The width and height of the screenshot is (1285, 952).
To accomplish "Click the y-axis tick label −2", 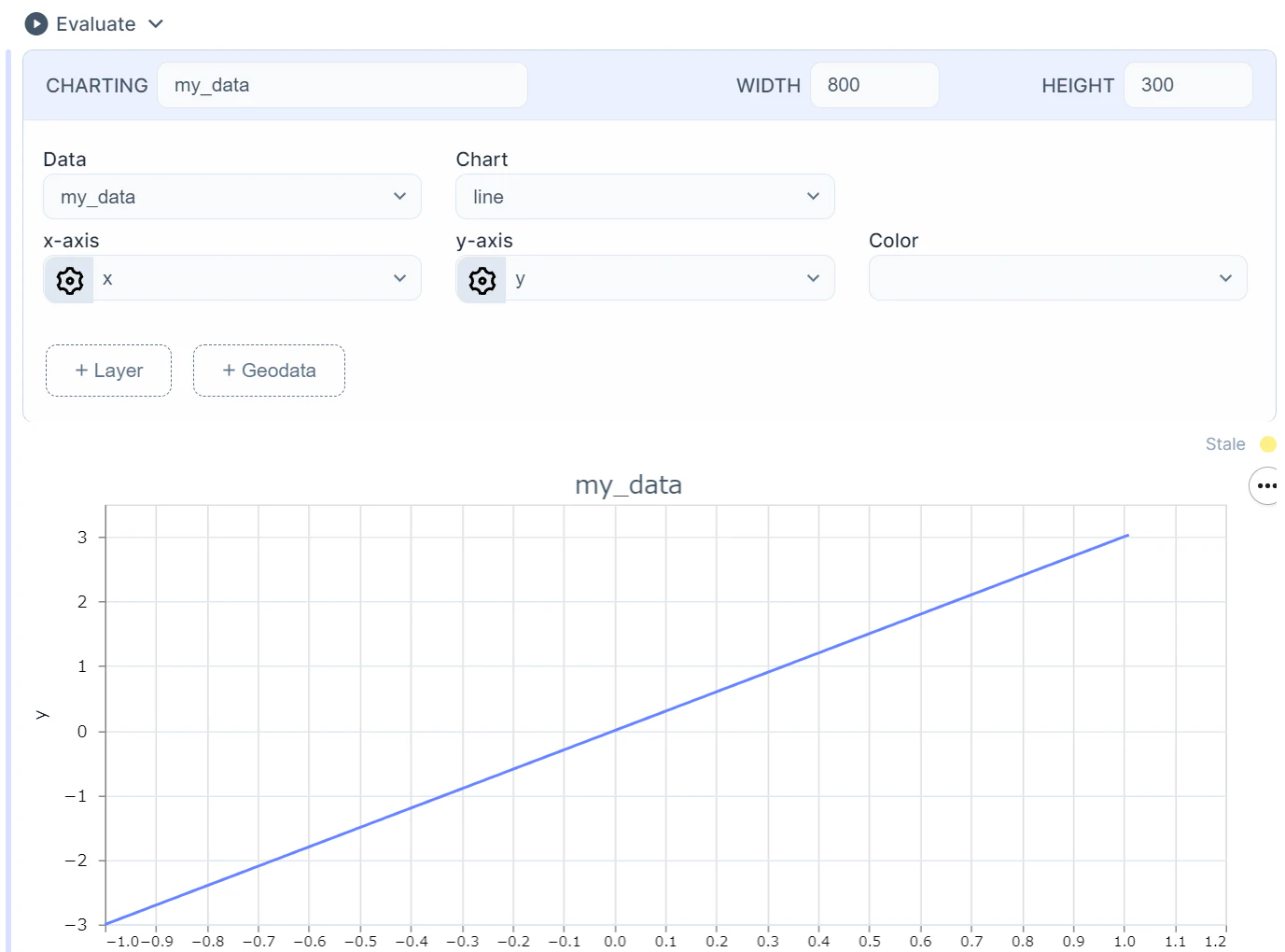I will [76, 861].
